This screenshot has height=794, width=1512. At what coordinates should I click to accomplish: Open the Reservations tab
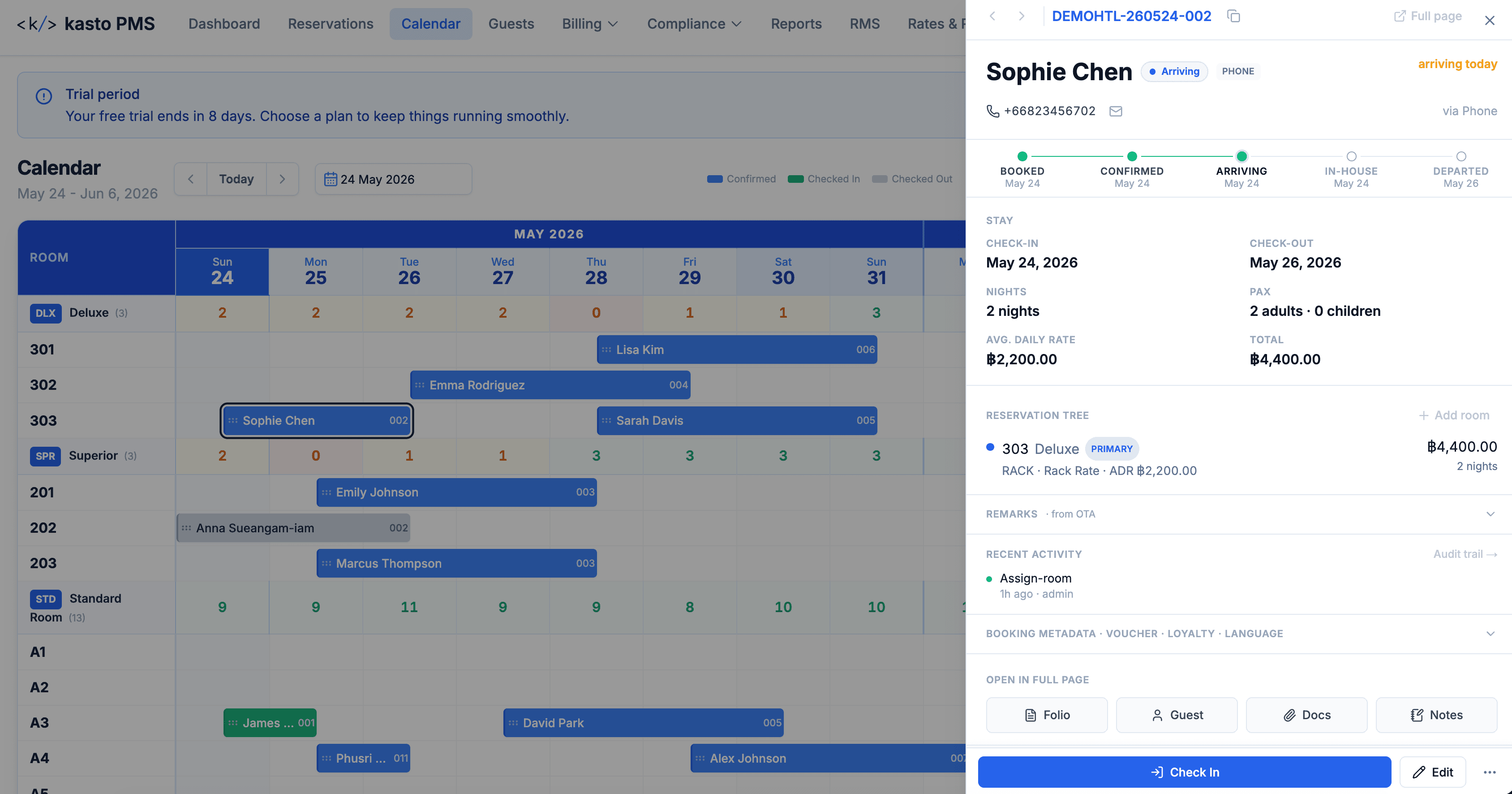pos(331,23)
